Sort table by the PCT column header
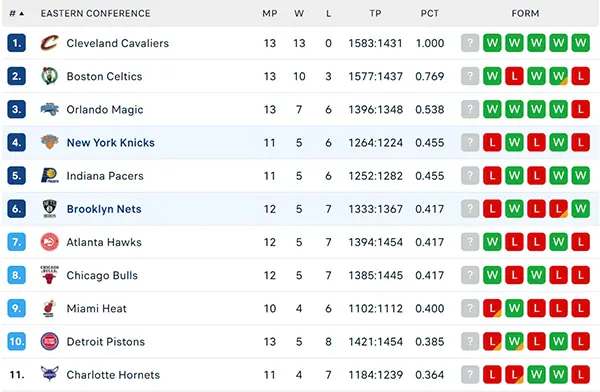 coord(430,13)
